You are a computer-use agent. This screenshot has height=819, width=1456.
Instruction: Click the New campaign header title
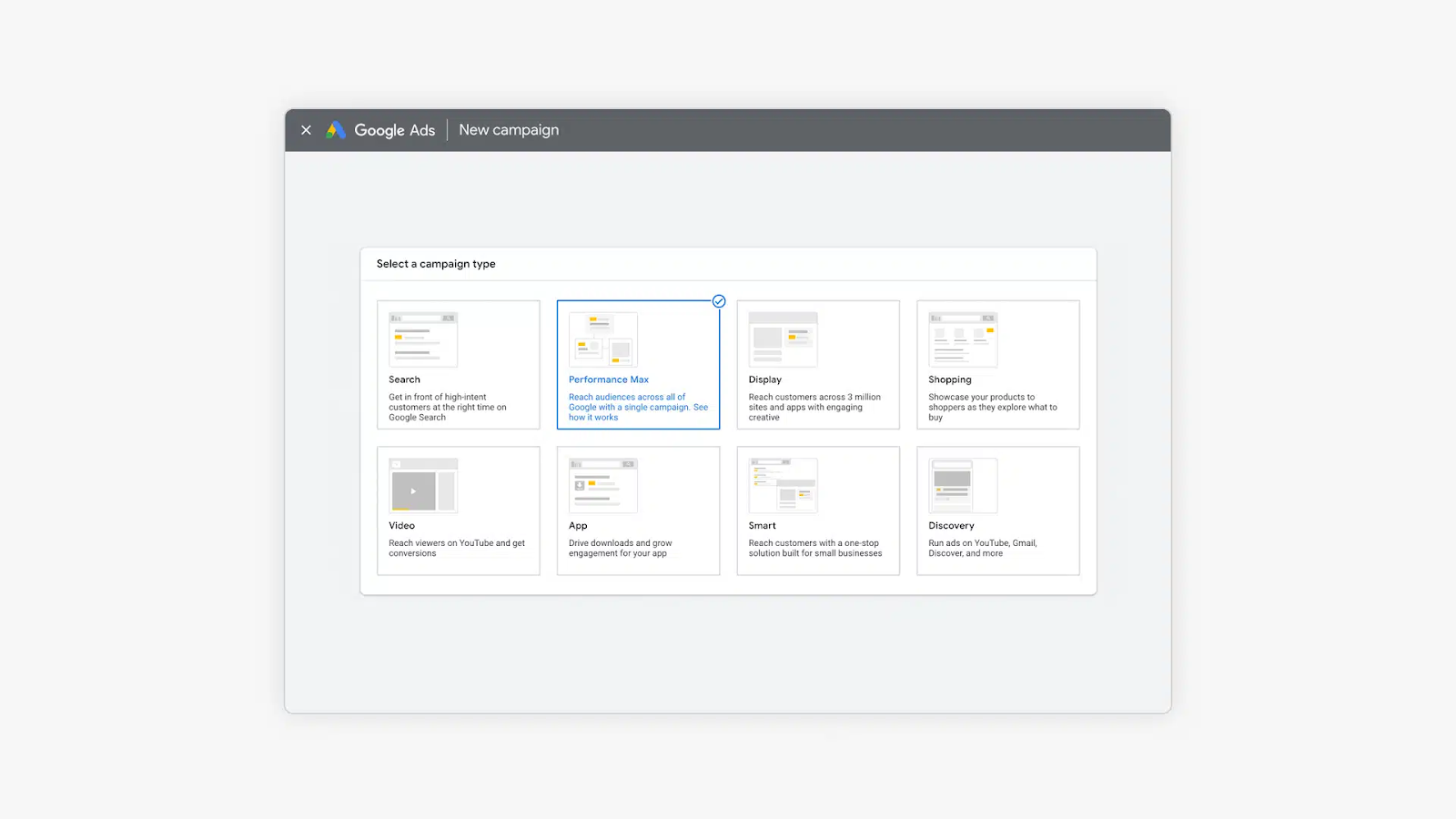(x=509, y=130)
